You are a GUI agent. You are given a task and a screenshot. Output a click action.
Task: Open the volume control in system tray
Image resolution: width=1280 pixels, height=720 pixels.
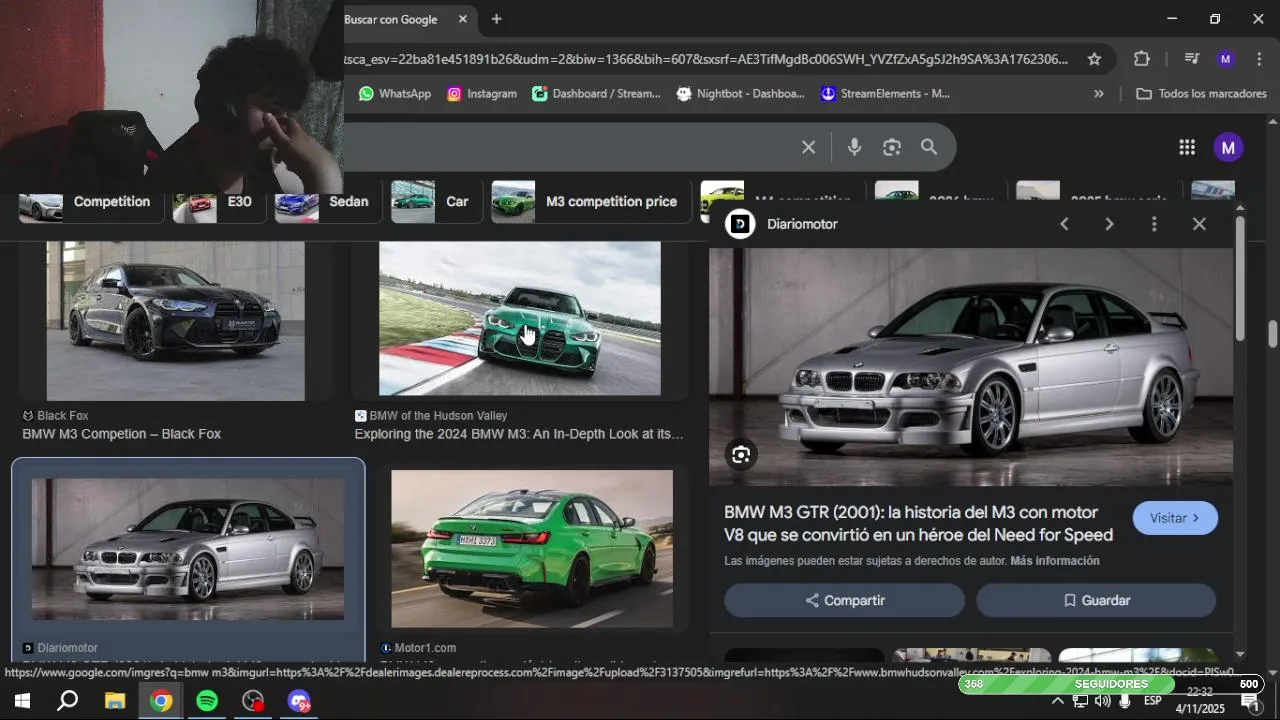point(1102,701)
